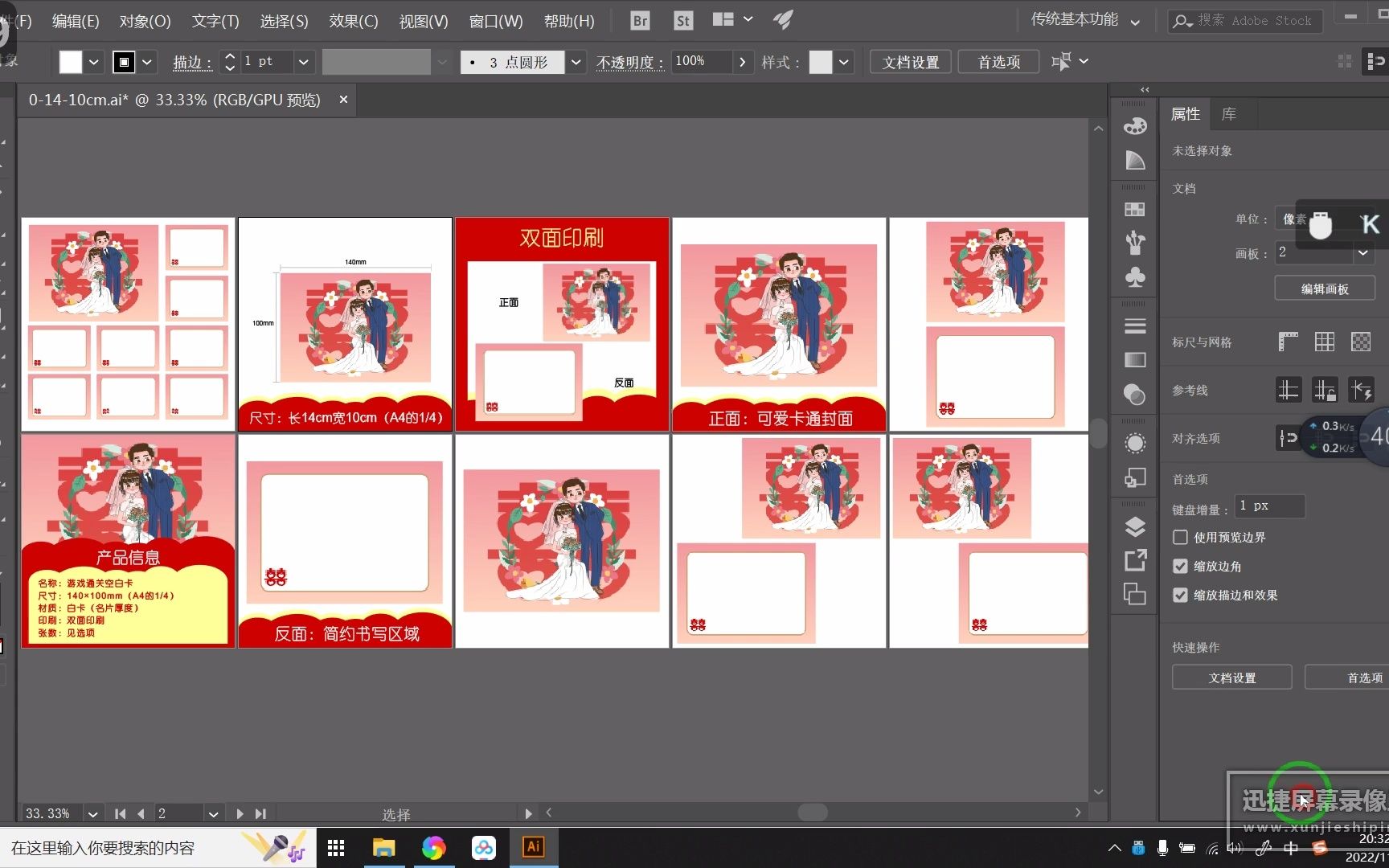Collapse the panel dock with double arrows
Image resolution: width=1389 pixels, height=868 pixels.
pyautogui.click(x=1145, y=89)
